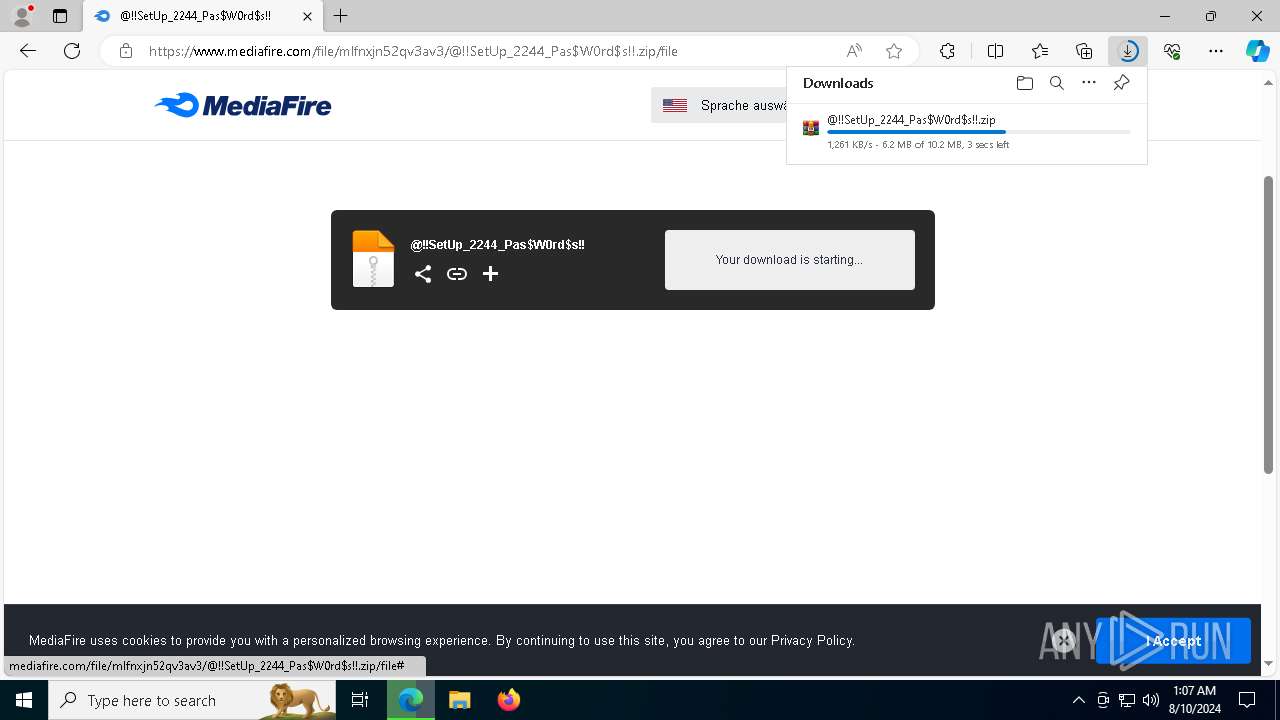The height and width of the screenshot is (720, 1280).
Task: Click the download progress bar
Action: pos(979,132)
